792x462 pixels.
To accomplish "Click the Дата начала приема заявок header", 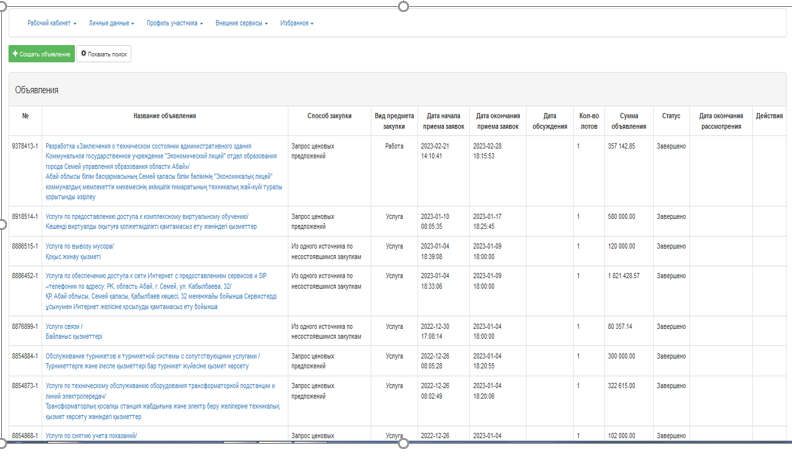I will pos(443,121).
